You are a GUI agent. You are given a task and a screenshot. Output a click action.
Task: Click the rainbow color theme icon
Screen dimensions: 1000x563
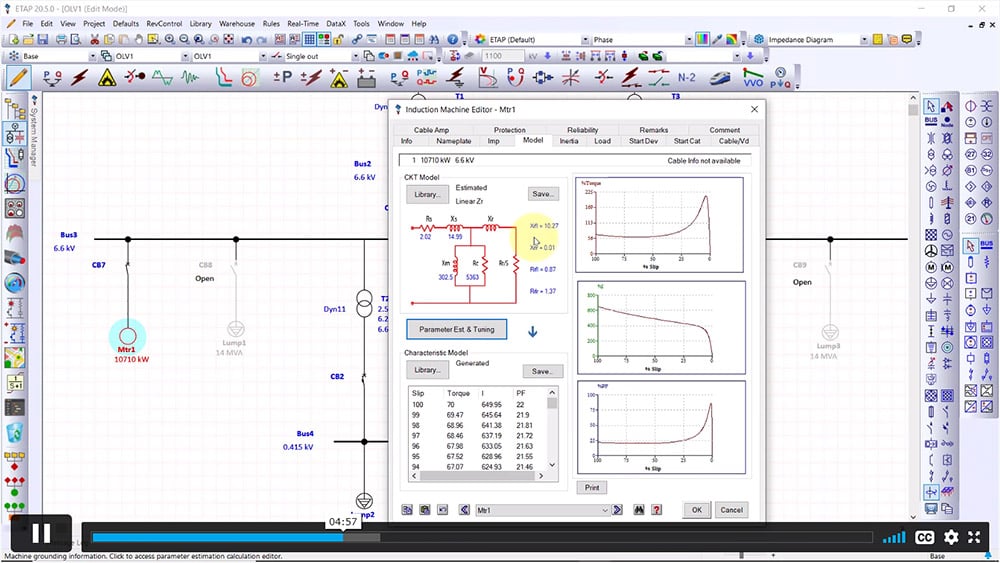(732, 40)
